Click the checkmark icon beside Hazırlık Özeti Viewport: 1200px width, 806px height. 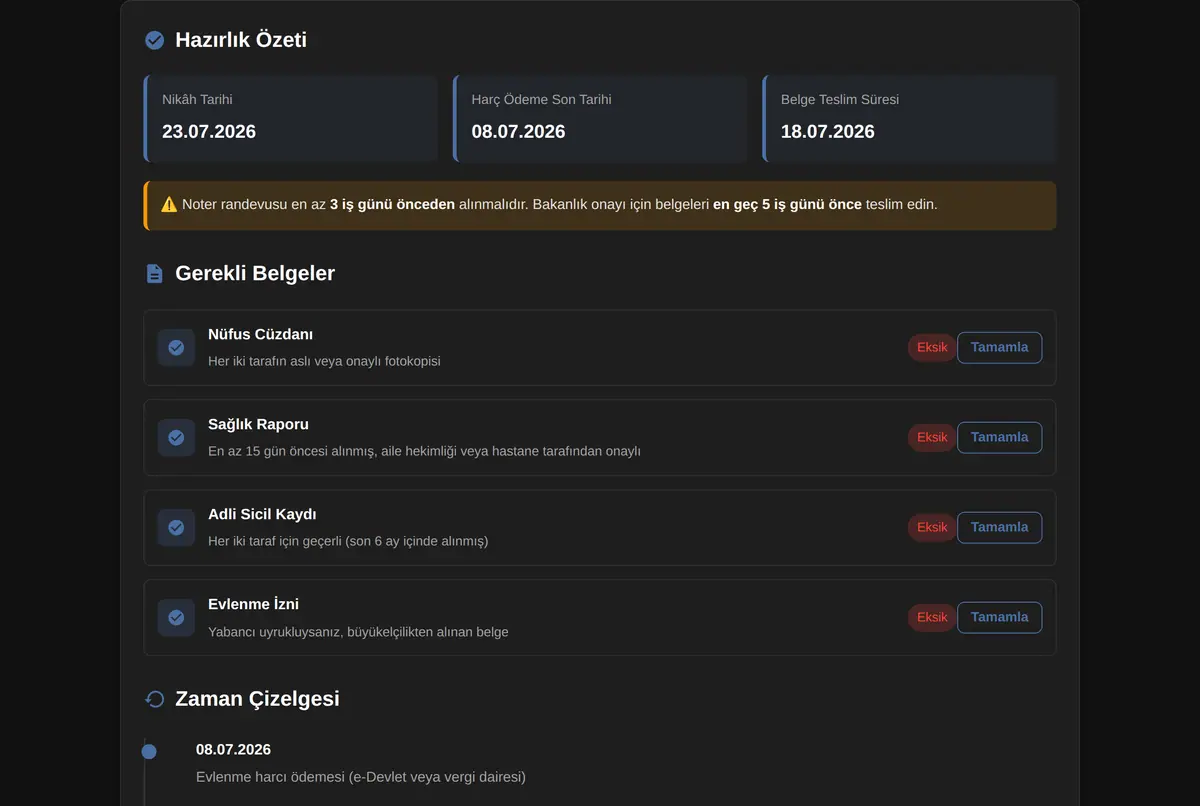click(x=155, y=40)
